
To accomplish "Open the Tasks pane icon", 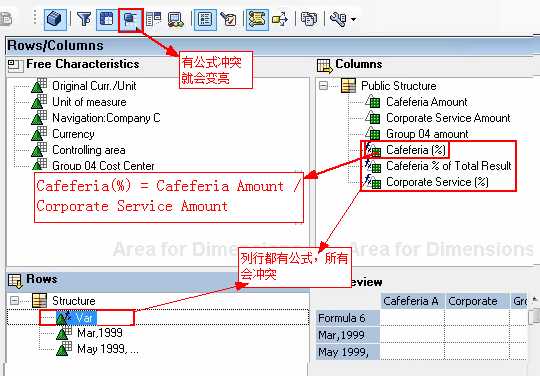I will pyautogui.click(x=229, y=19).
